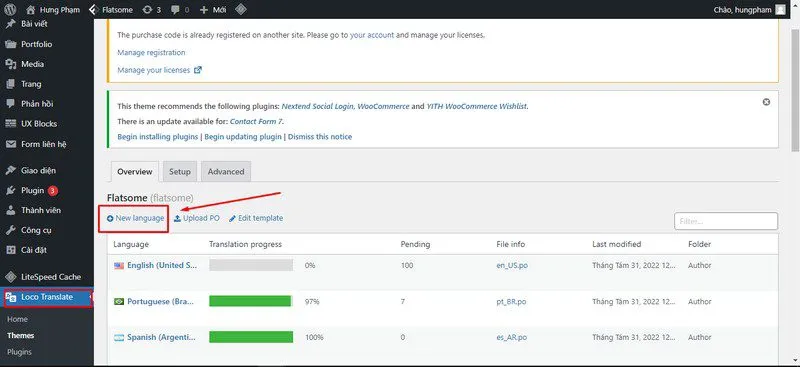Screen dimensions: 800x367
Task: Open the en_US.po file info link
Action: [x=512, y=265]
